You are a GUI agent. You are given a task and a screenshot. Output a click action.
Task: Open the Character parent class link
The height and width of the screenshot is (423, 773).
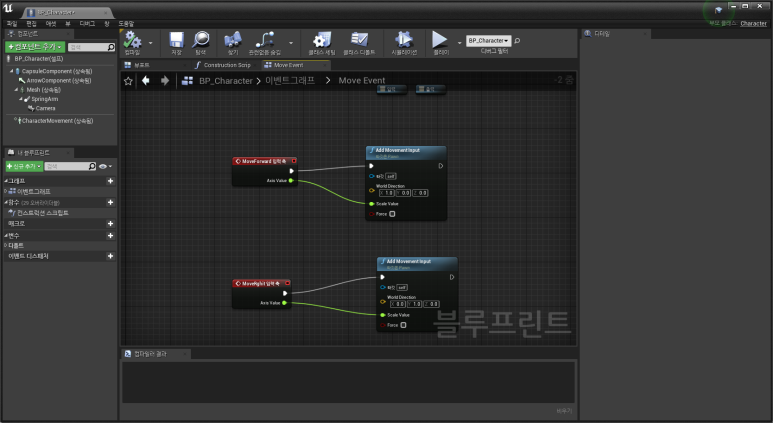click(753, 23)
